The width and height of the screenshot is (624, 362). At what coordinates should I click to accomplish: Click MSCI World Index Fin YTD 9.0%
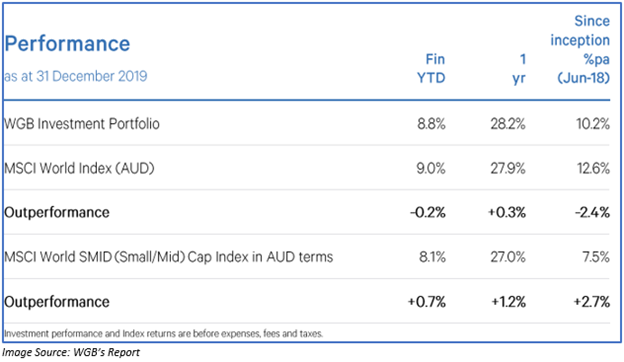(x=431, y=169)
